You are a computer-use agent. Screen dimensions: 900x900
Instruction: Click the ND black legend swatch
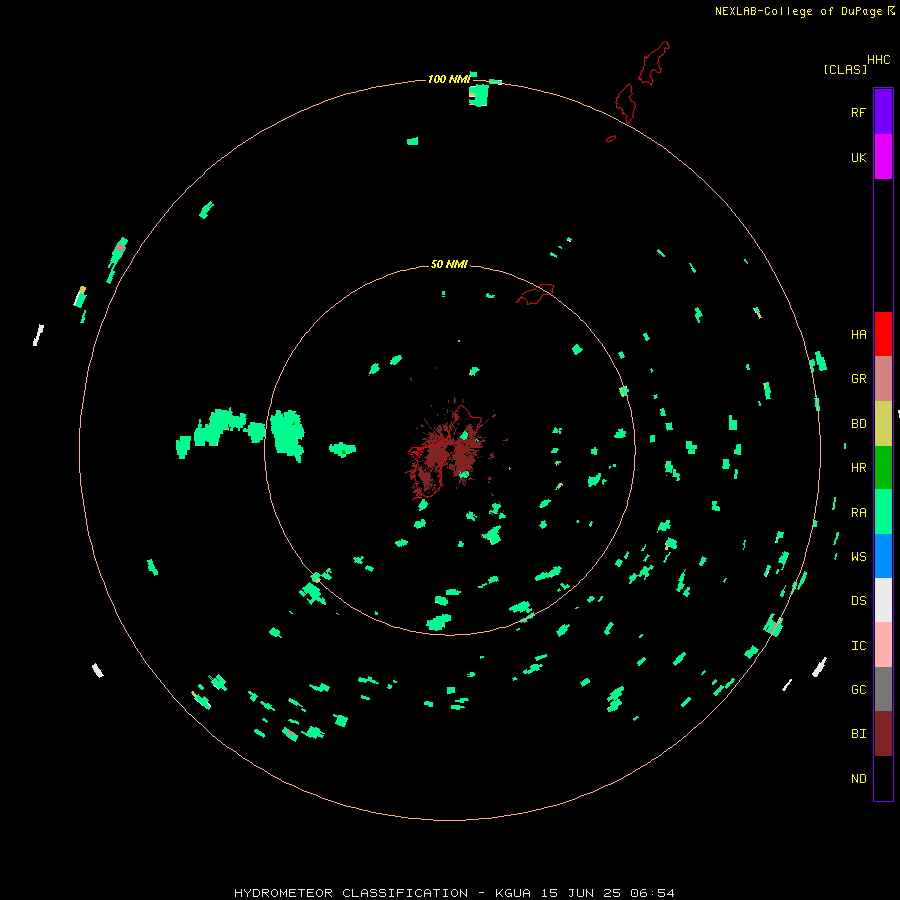pos(883,778)
